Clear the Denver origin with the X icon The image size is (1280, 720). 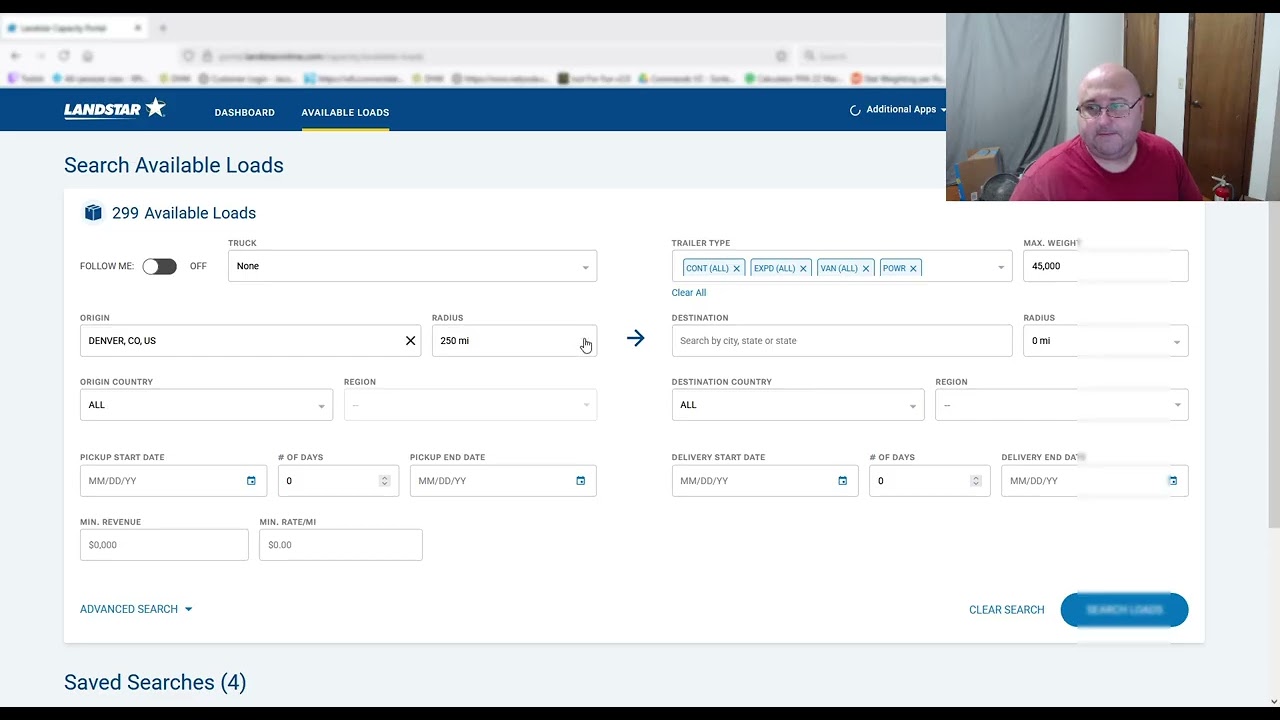click(410, 341)
